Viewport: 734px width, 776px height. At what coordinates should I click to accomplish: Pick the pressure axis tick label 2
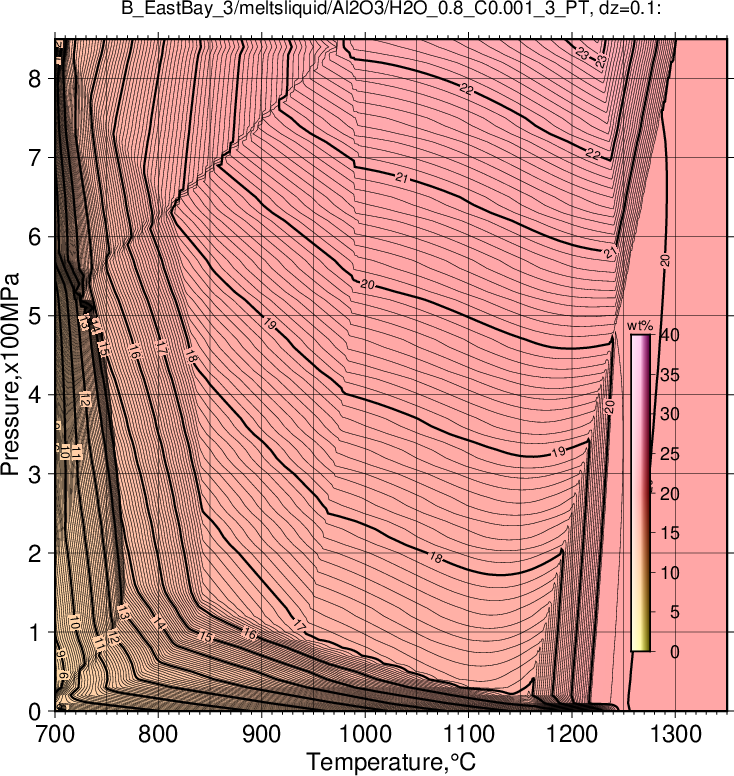click(x=35, y=553)
